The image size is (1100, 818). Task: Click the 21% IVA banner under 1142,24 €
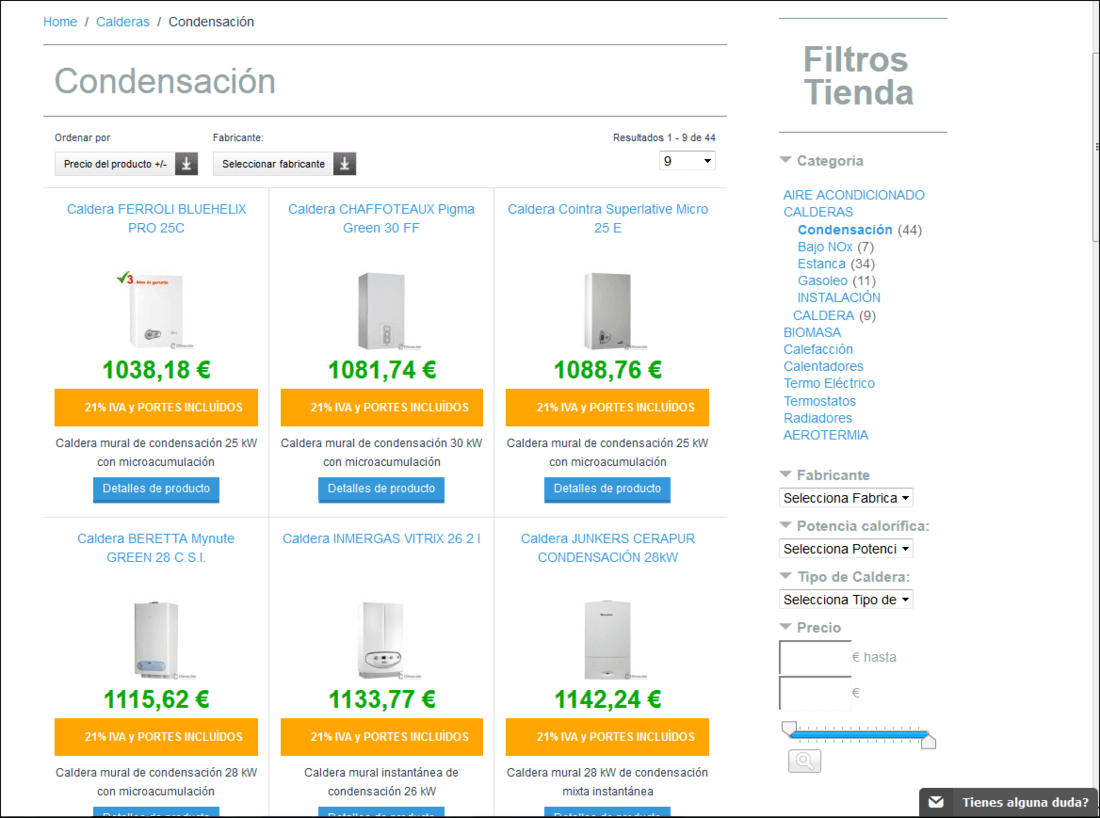point(608,737)
